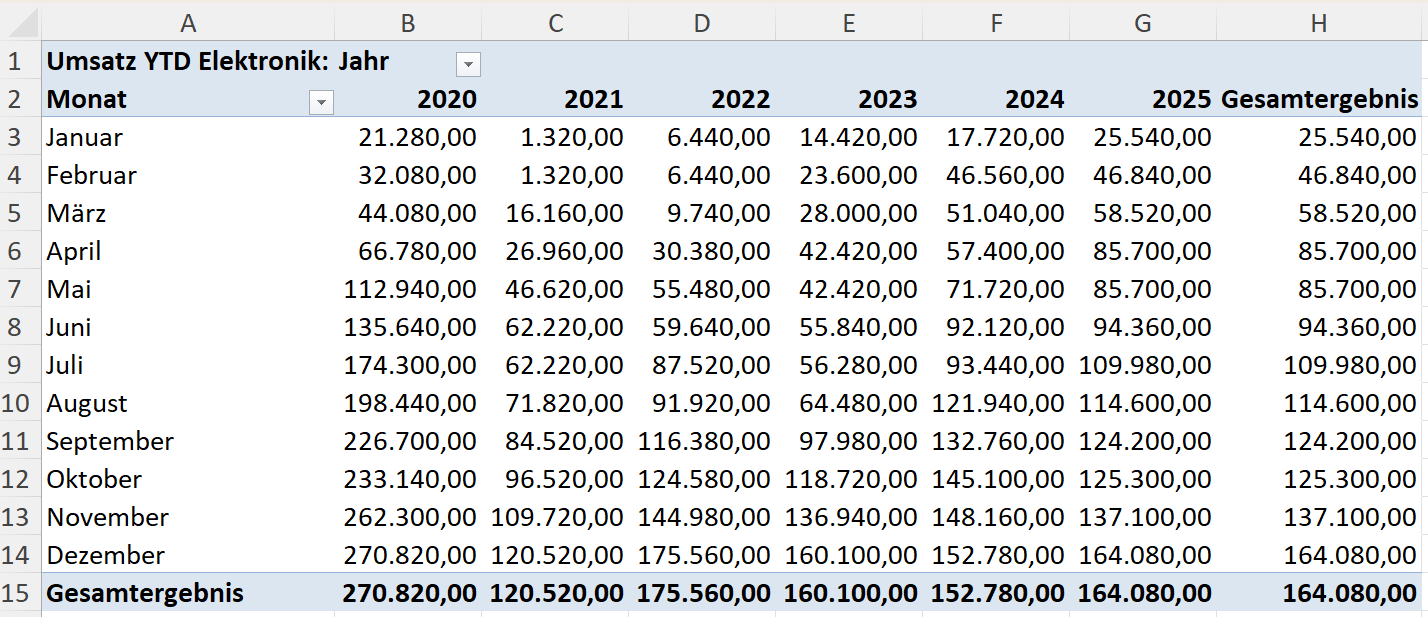Click the August 2024 value 121.940,00
Viewport: 1428px width, 617px height.
[998, 403]
